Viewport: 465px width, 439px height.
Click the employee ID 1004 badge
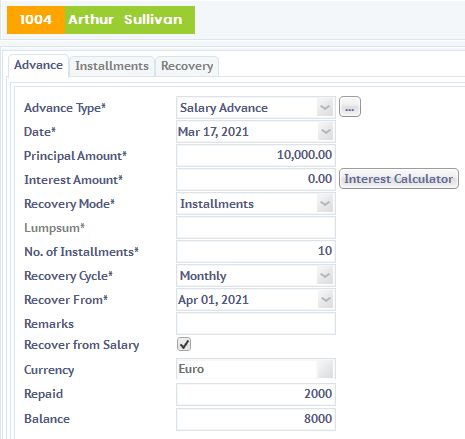pyautogui.click(x=36, y=20)
